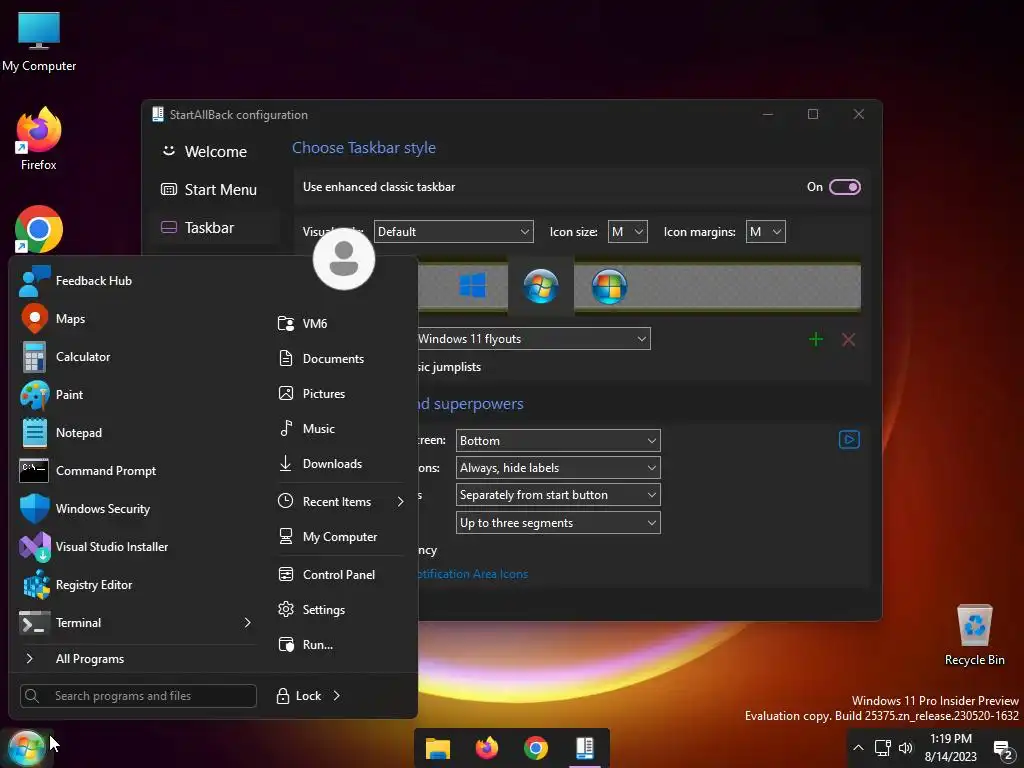Open the network tray icon

pos(883,748)
